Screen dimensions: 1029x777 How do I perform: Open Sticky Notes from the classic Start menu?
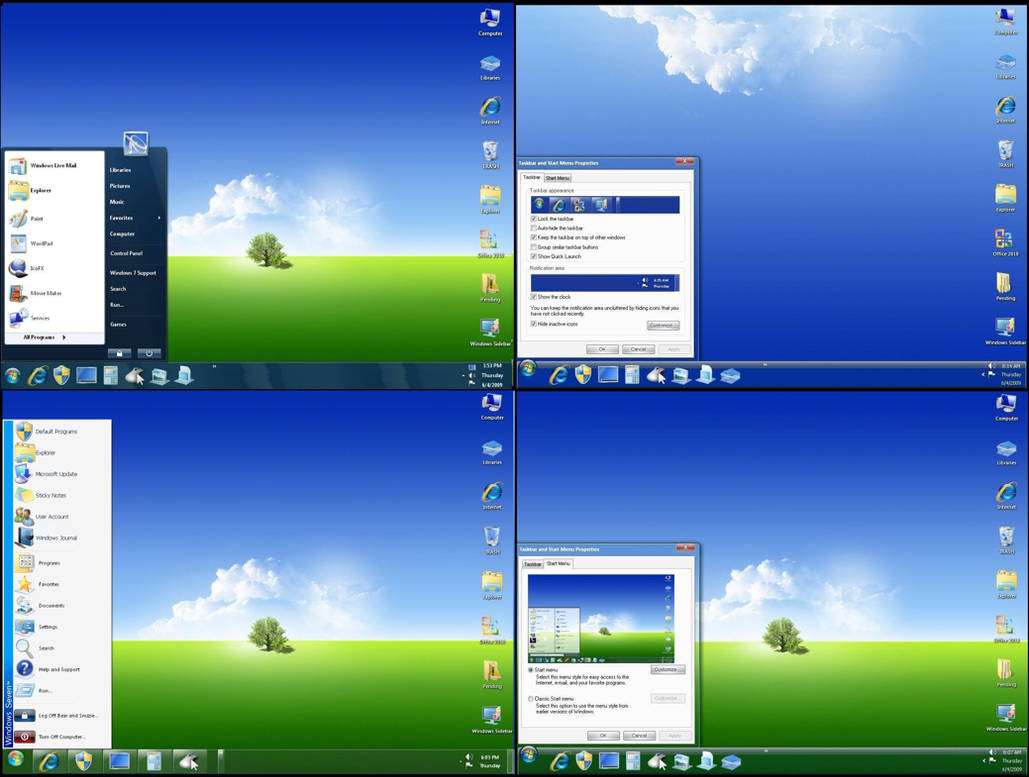click(x=50, y=495)
